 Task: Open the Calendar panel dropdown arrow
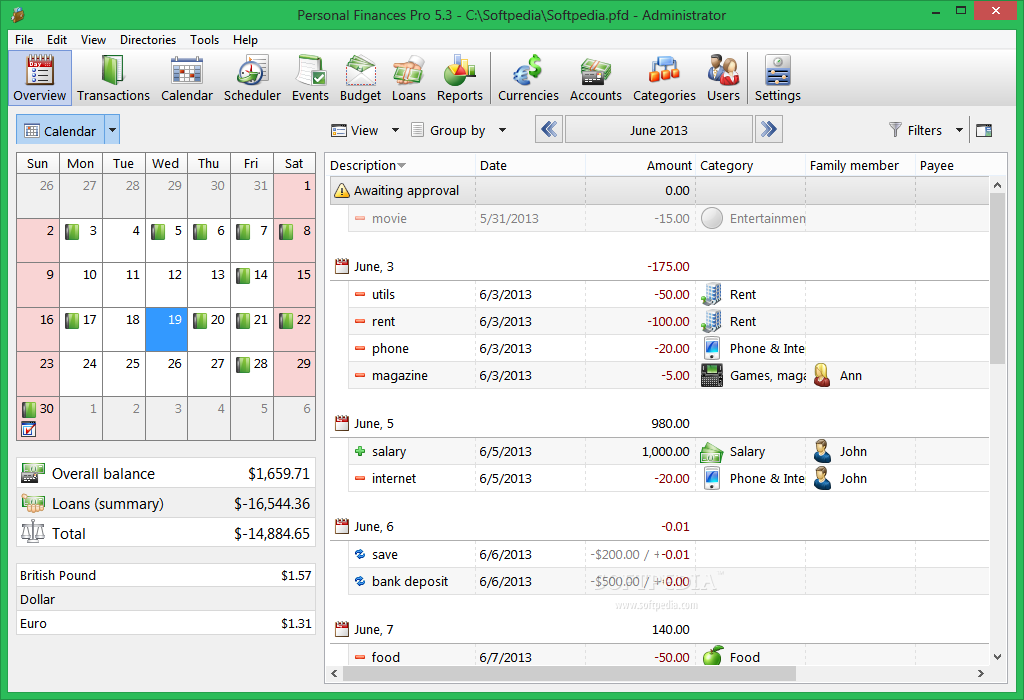click(112, 131)
